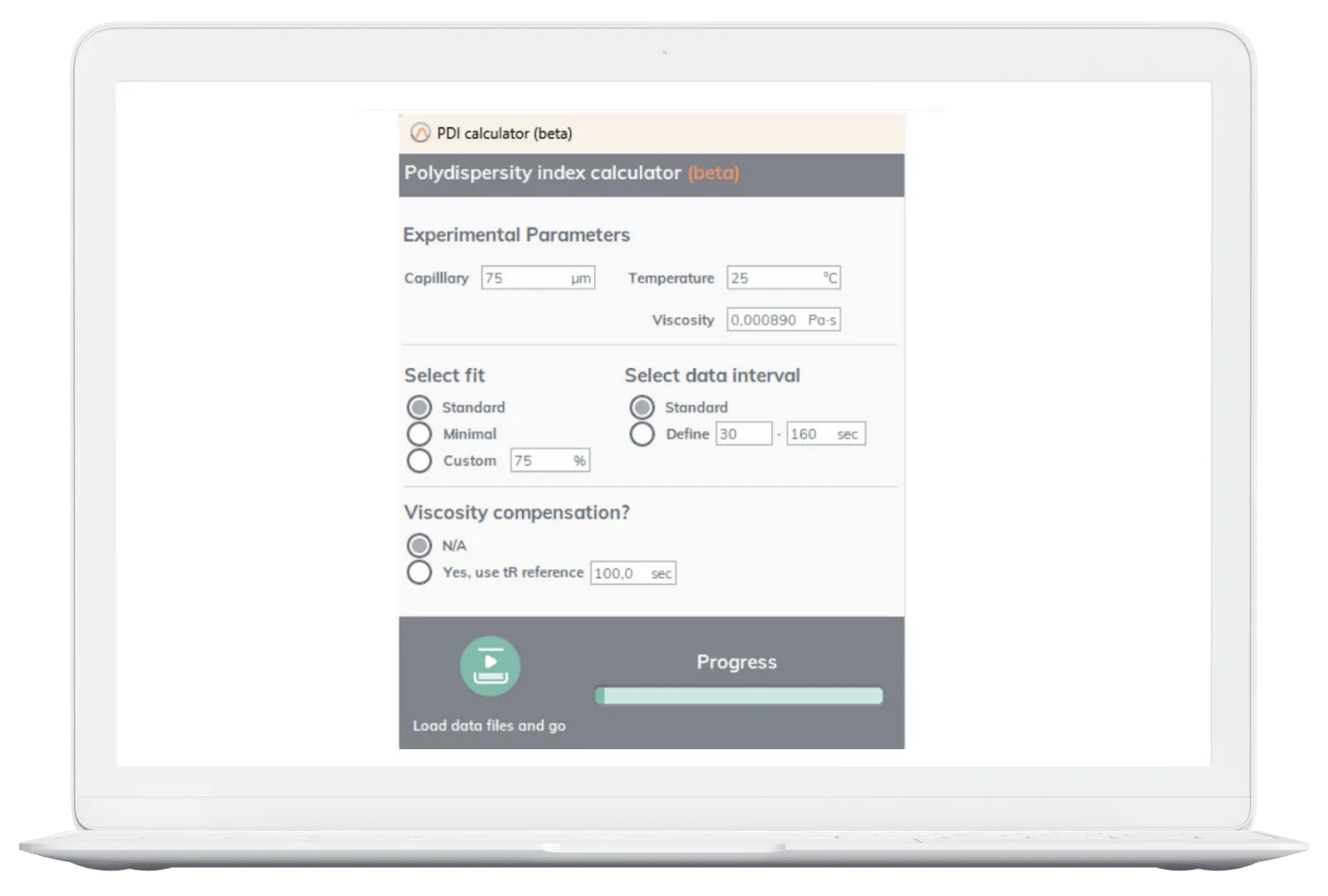Click the tR reference field showing 100,0

point(631,572)
